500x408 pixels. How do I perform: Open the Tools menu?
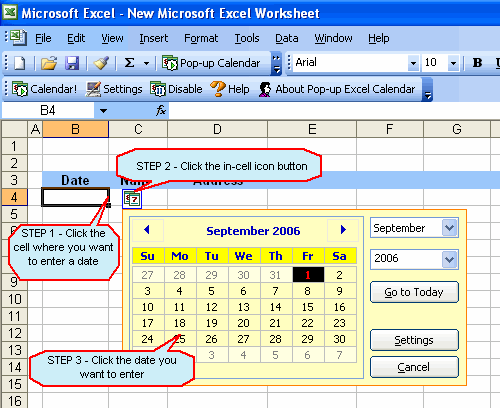[247, 38]
